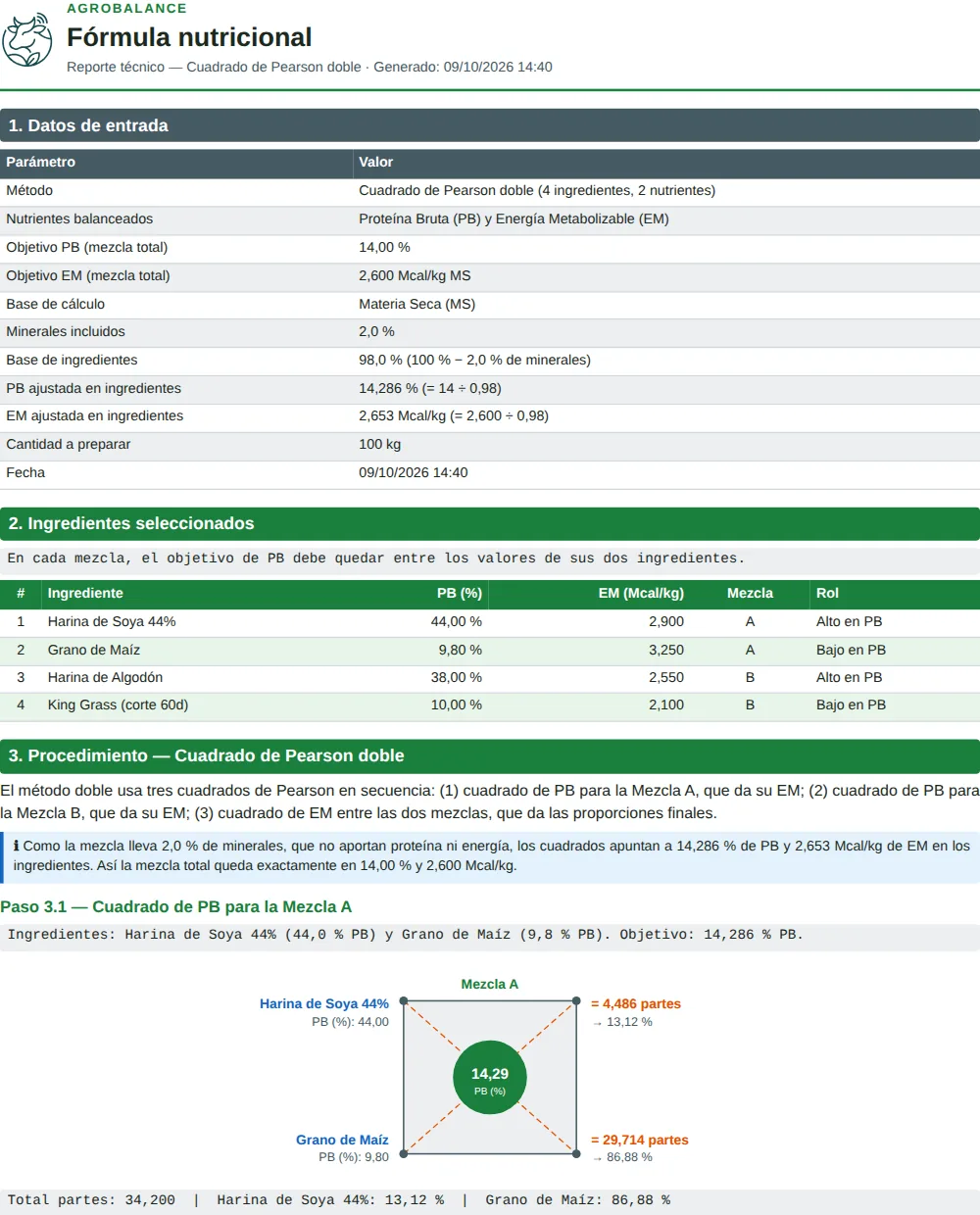Image resolution: width=980 pixels, height=1215 pixels.
Task: Select the "3. Procedimiento — Cuadrado de Pearson doble" header
Action: pos(490,755)
